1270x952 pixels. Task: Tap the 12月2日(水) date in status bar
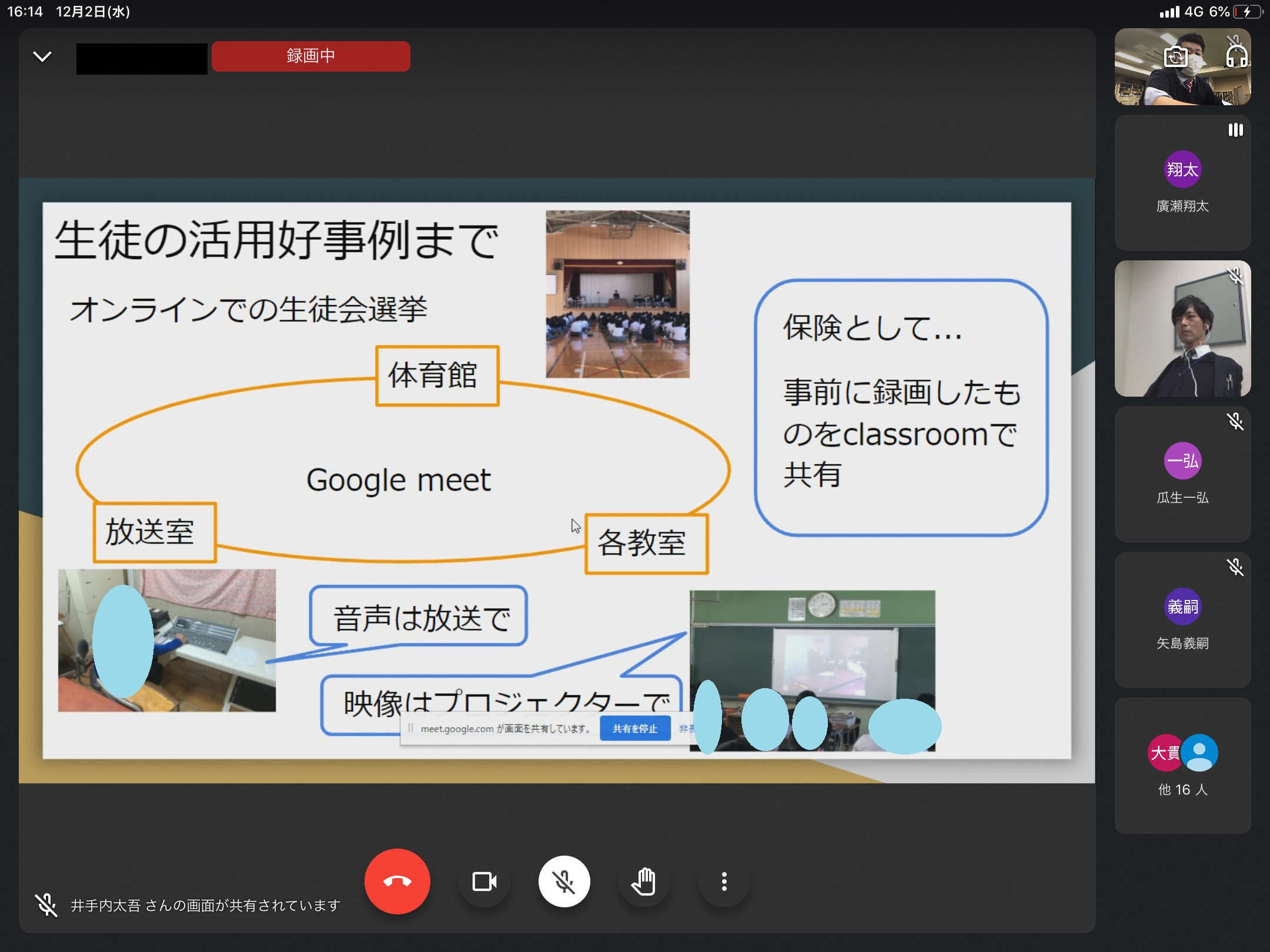click(x=93, y=12)
